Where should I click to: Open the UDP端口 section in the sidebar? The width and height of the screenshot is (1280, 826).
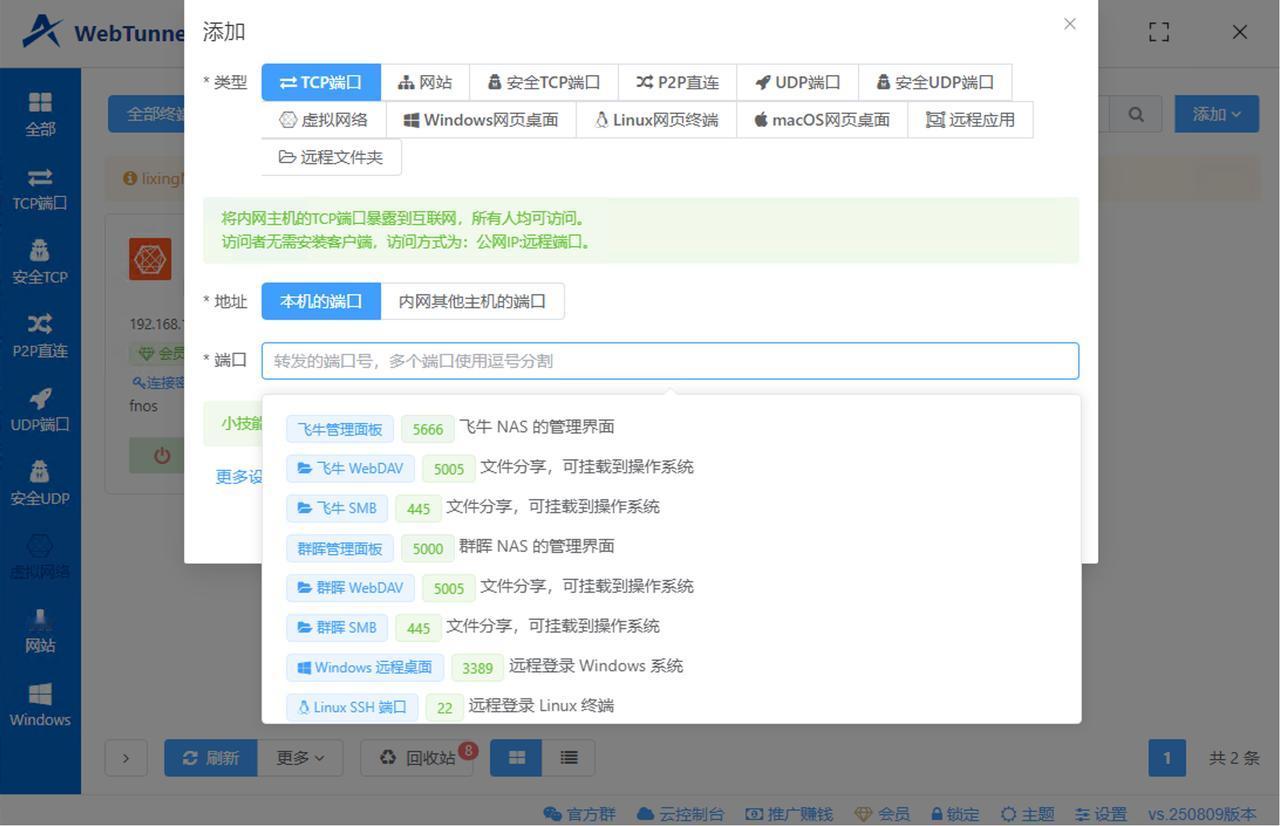pyautogui.click(x=40, y=410)
